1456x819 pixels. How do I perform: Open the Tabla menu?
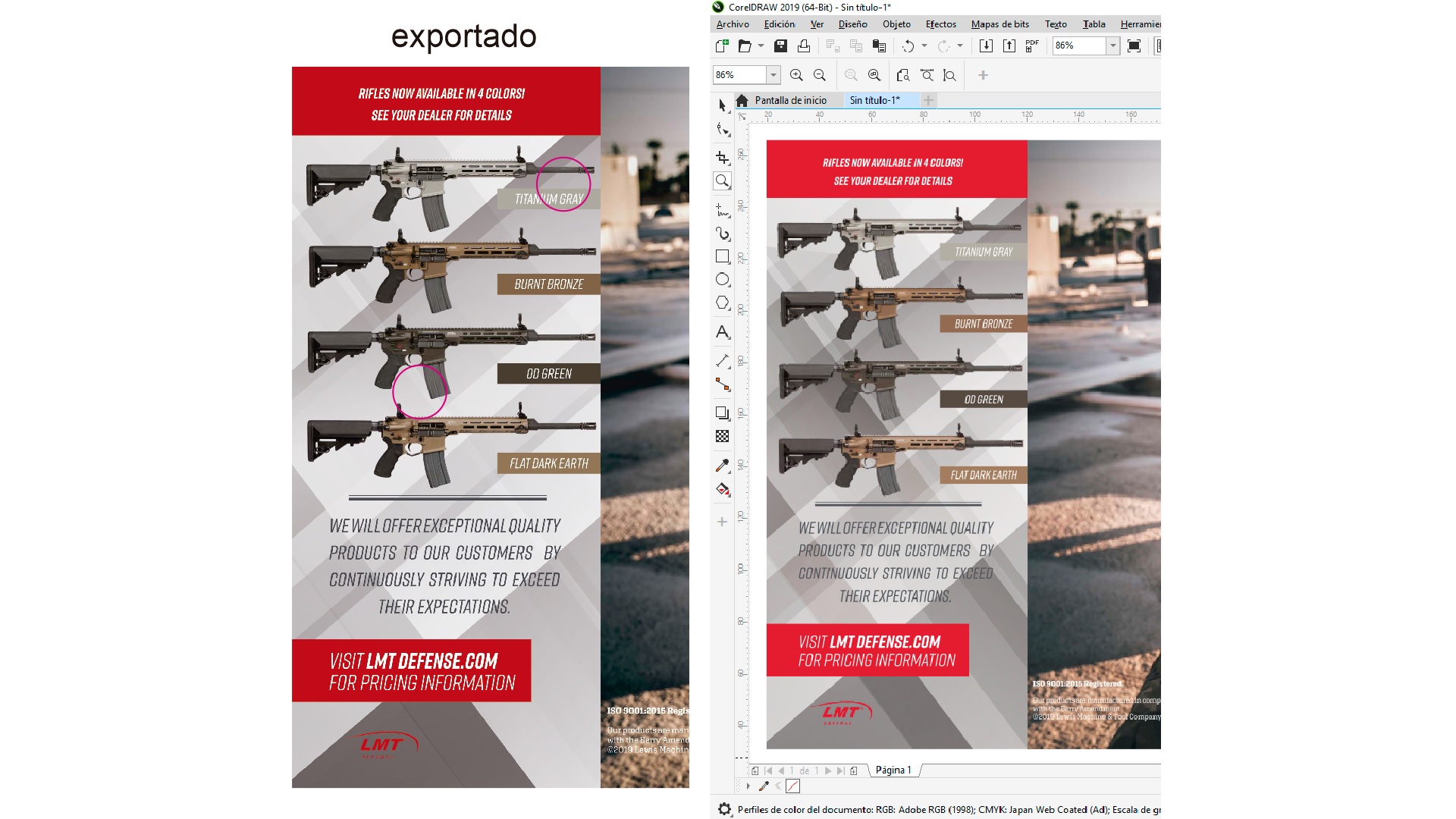(1094, 24)
